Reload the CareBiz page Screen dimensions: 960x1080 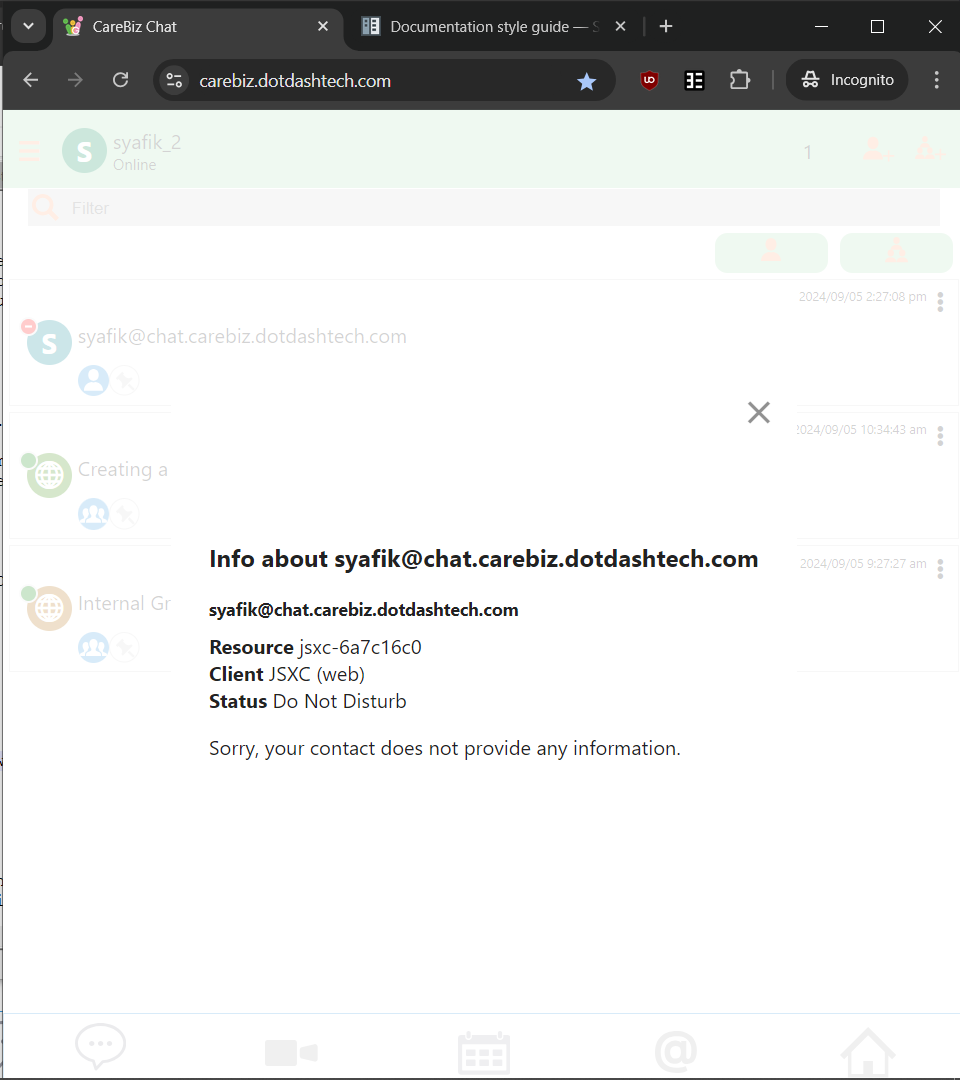(120, 80)
